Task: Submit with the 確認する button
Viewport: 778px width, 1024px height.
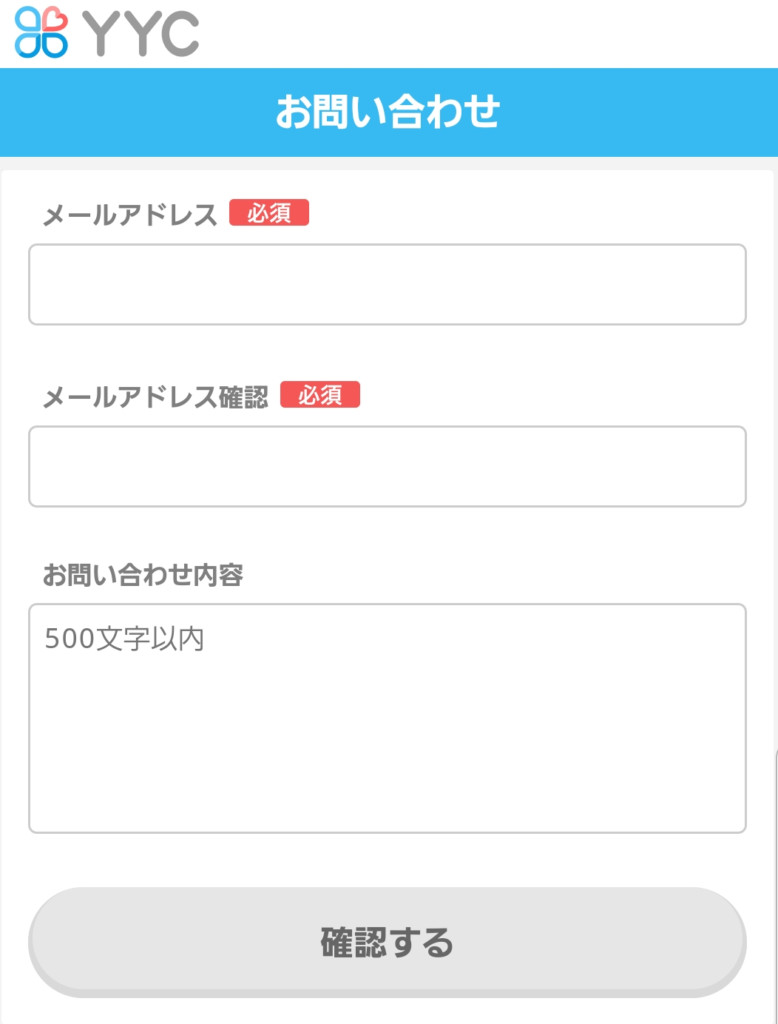Action: point(387,942)
